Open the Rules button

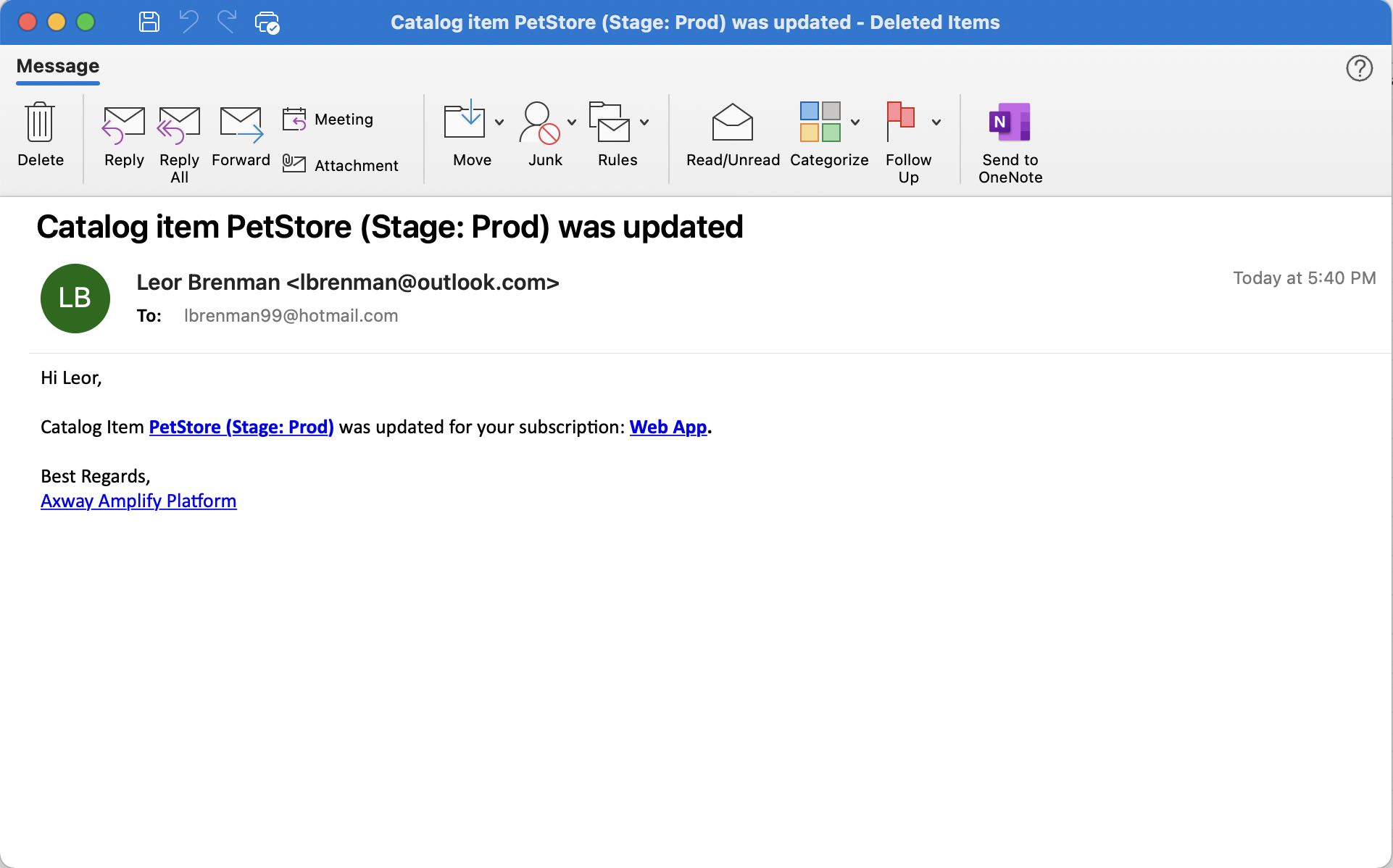point(618,135)
